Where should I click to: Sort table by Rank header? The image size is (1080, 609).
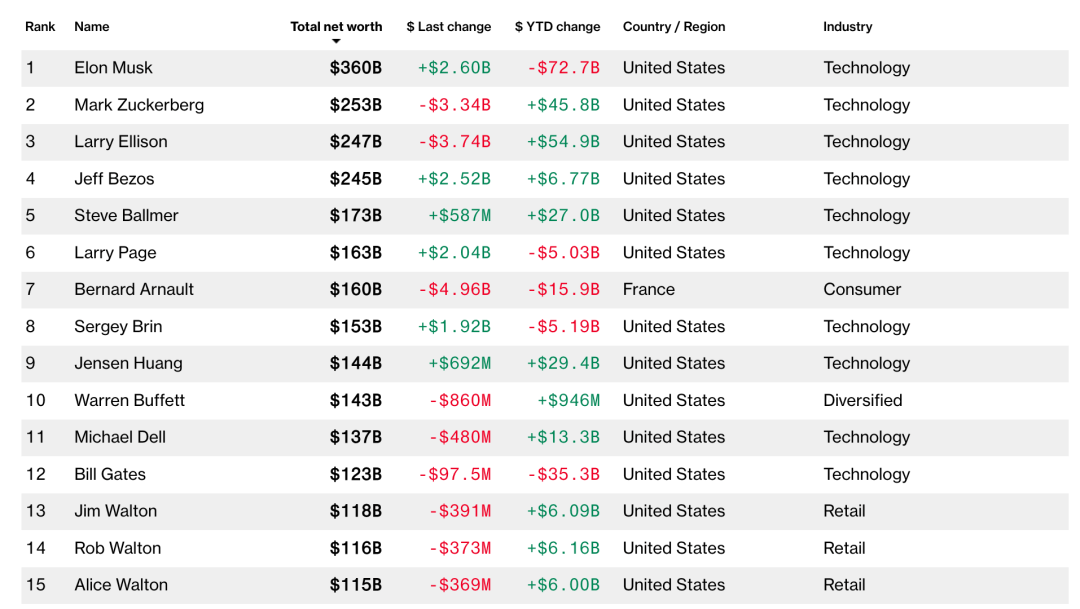point(40,27)
